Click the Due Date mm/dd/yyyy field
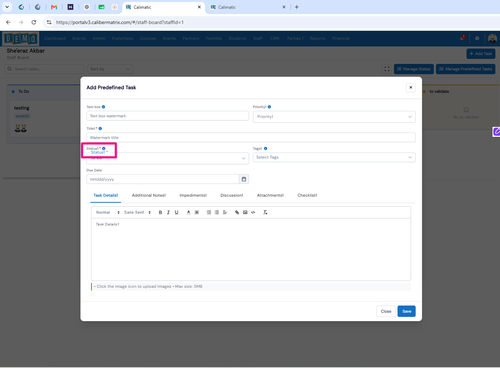 (x=163, y=179)
